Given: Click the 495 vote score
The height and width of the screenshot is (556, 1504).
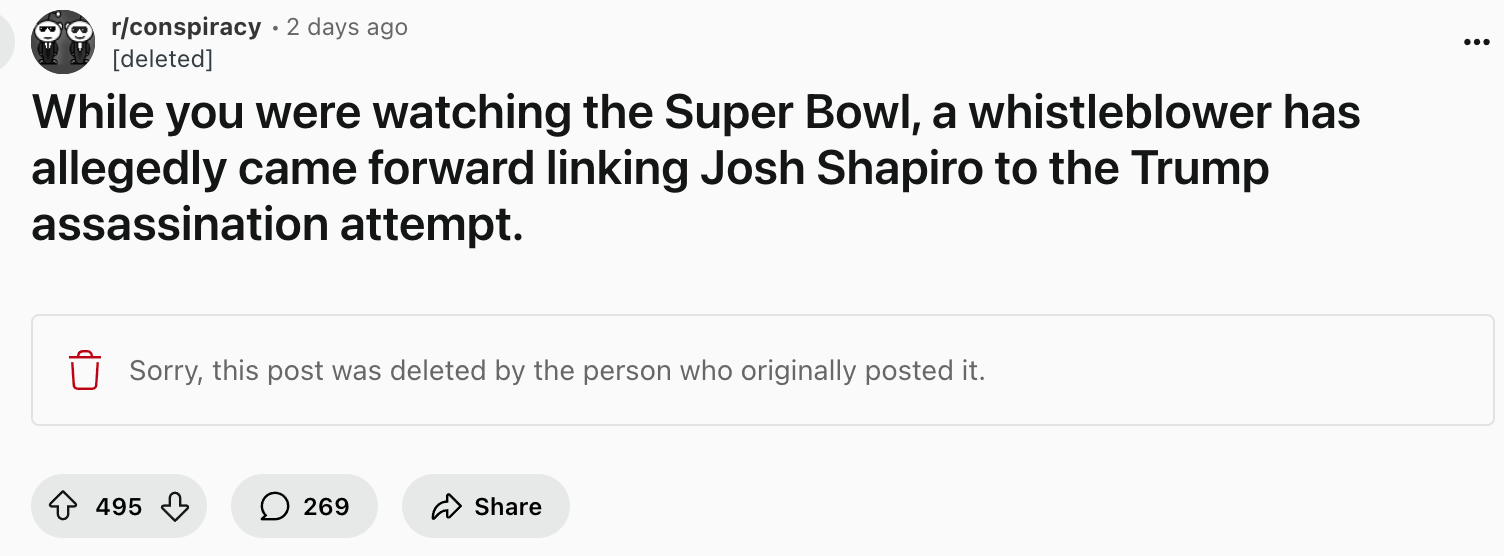Looking at the screenshot, I should [x=119, y=507].
